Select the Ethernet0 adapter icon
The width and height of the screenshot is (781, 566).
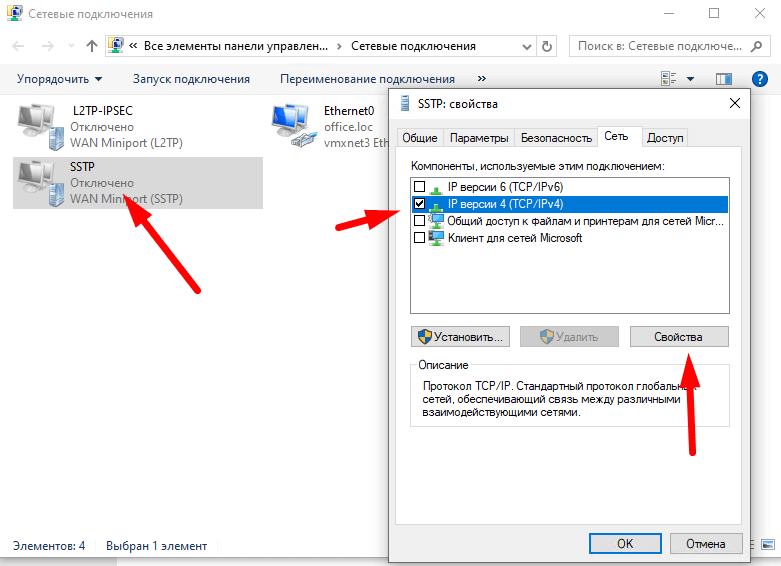coord(294,126)
